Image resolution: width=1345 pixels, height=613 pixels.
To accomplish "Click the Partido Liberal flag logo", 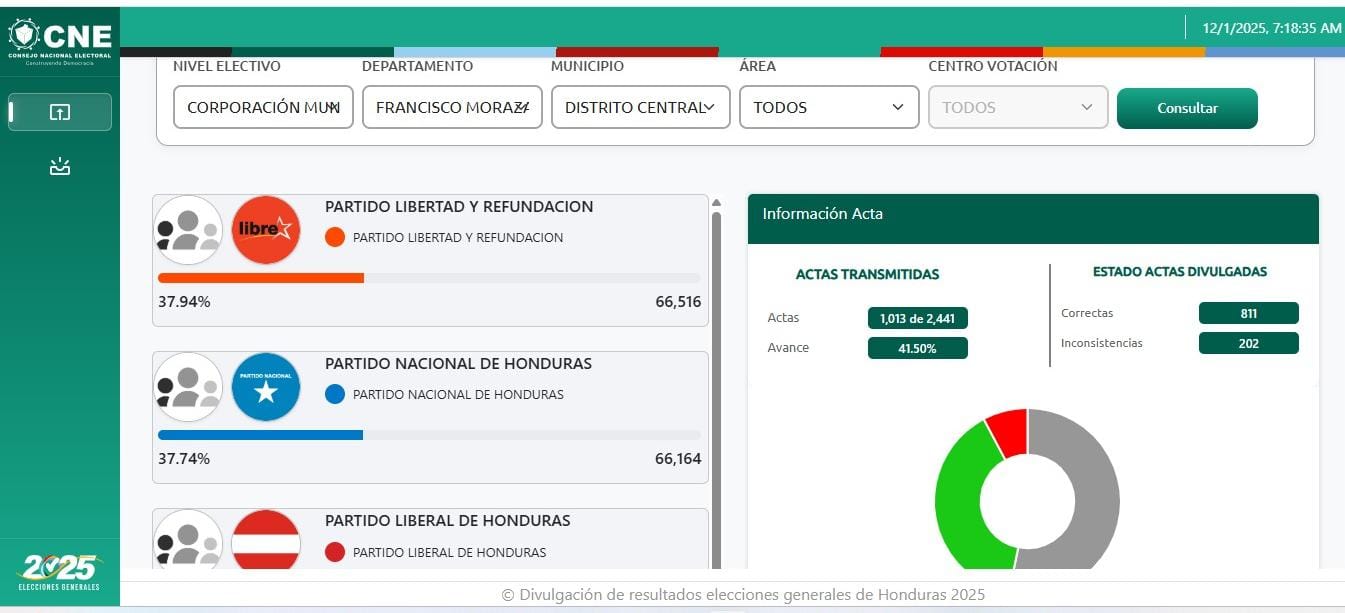I will click(266, 542).
